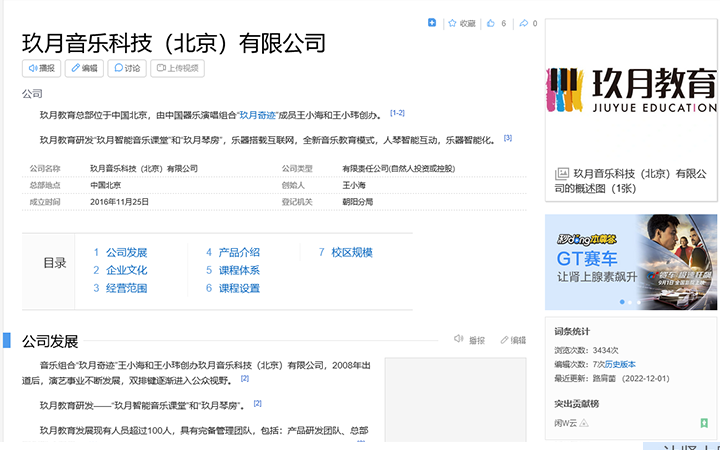This screenshot has width=720, height=450.
Task: Open reference citation [1-2]
Action: (x=397, y=113)
